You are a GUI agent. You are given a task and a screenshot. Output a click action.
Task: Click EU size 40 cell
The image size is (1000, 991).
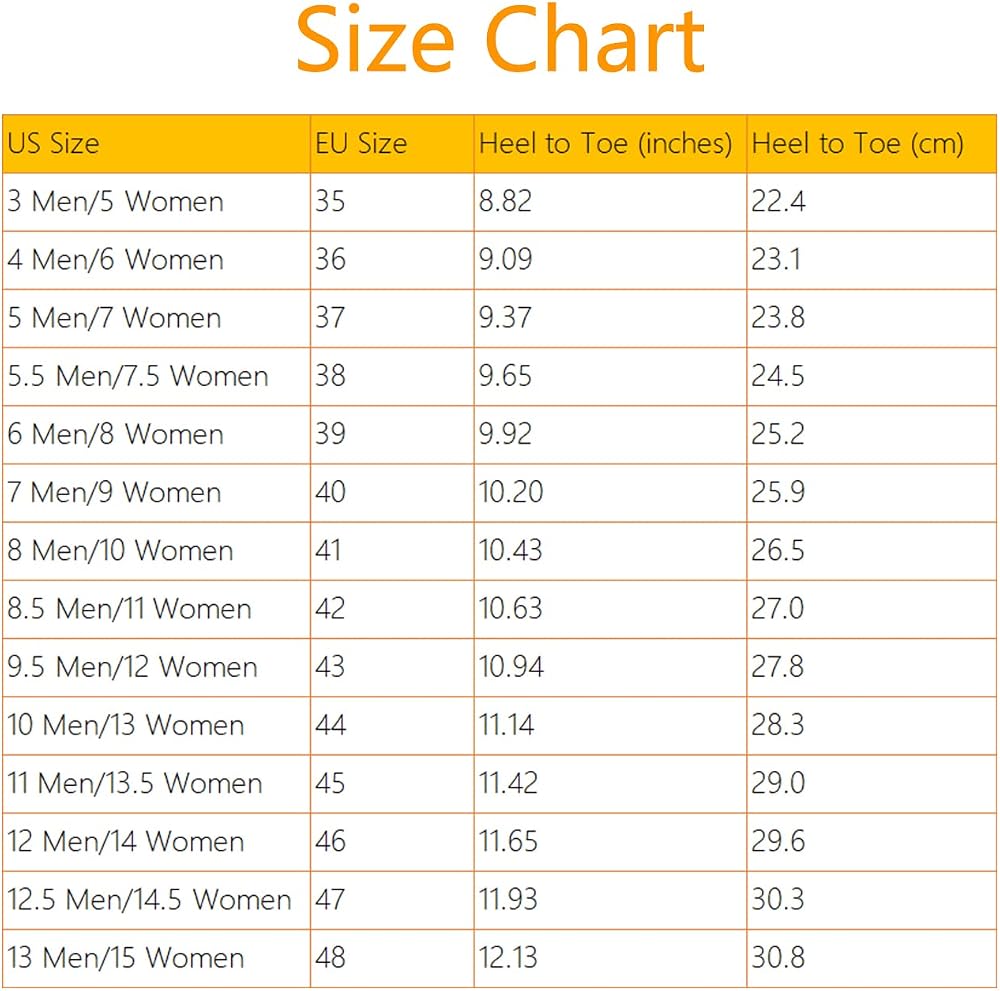[x=392, y=493]
